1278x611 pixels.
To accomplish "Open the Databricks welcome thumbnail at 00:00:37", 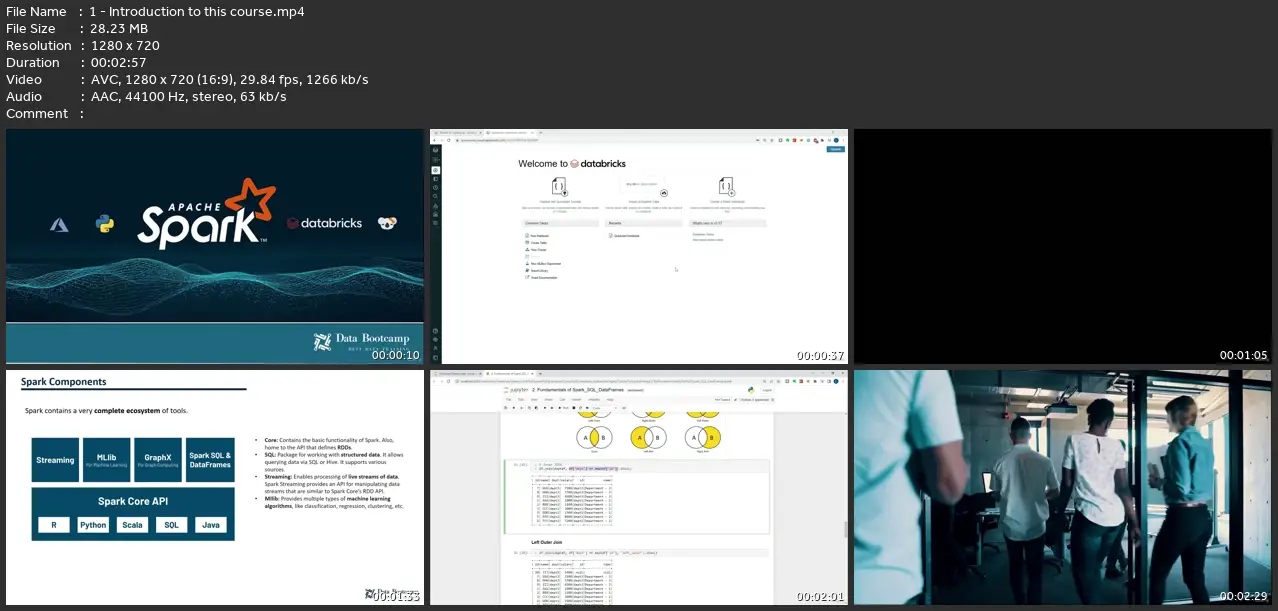I will click(638, 246).
